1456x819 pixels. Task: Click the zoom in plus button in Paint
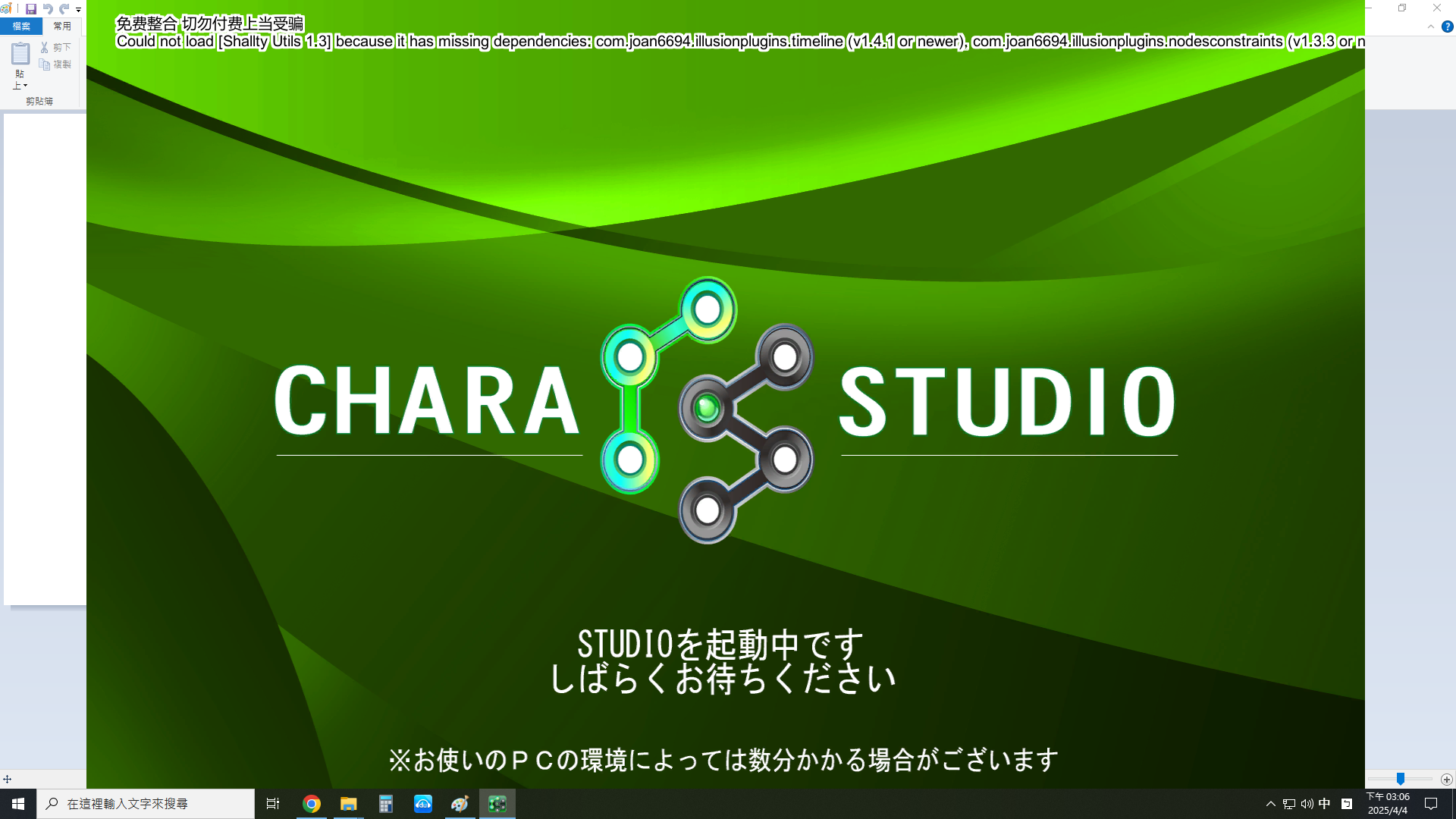pos(1446,780)
